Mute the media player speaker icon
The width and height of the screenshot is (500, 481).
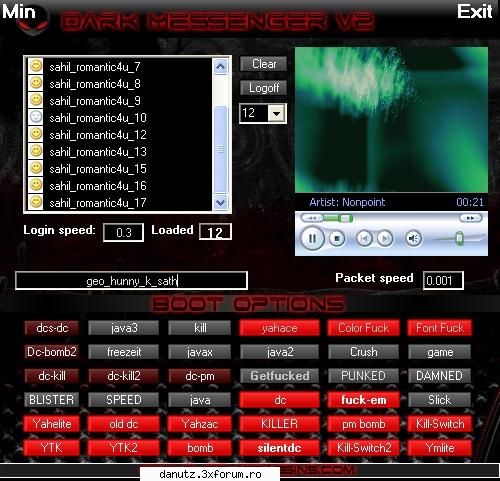[x=414, y=239]
